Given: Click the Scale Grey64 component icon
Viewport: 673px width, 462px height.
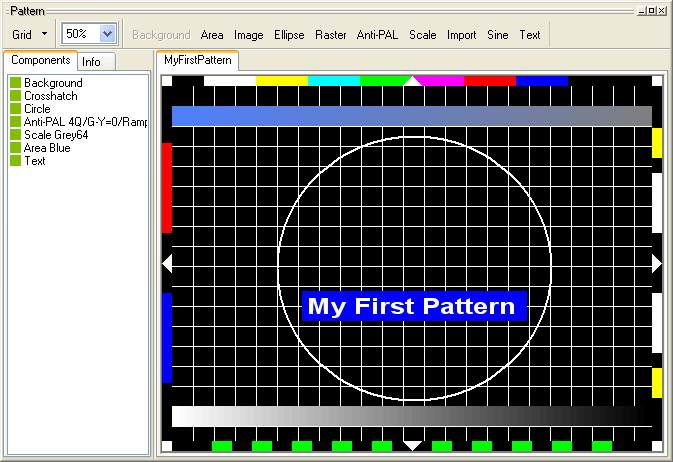Looking at the screenshot, I should 16,135.
